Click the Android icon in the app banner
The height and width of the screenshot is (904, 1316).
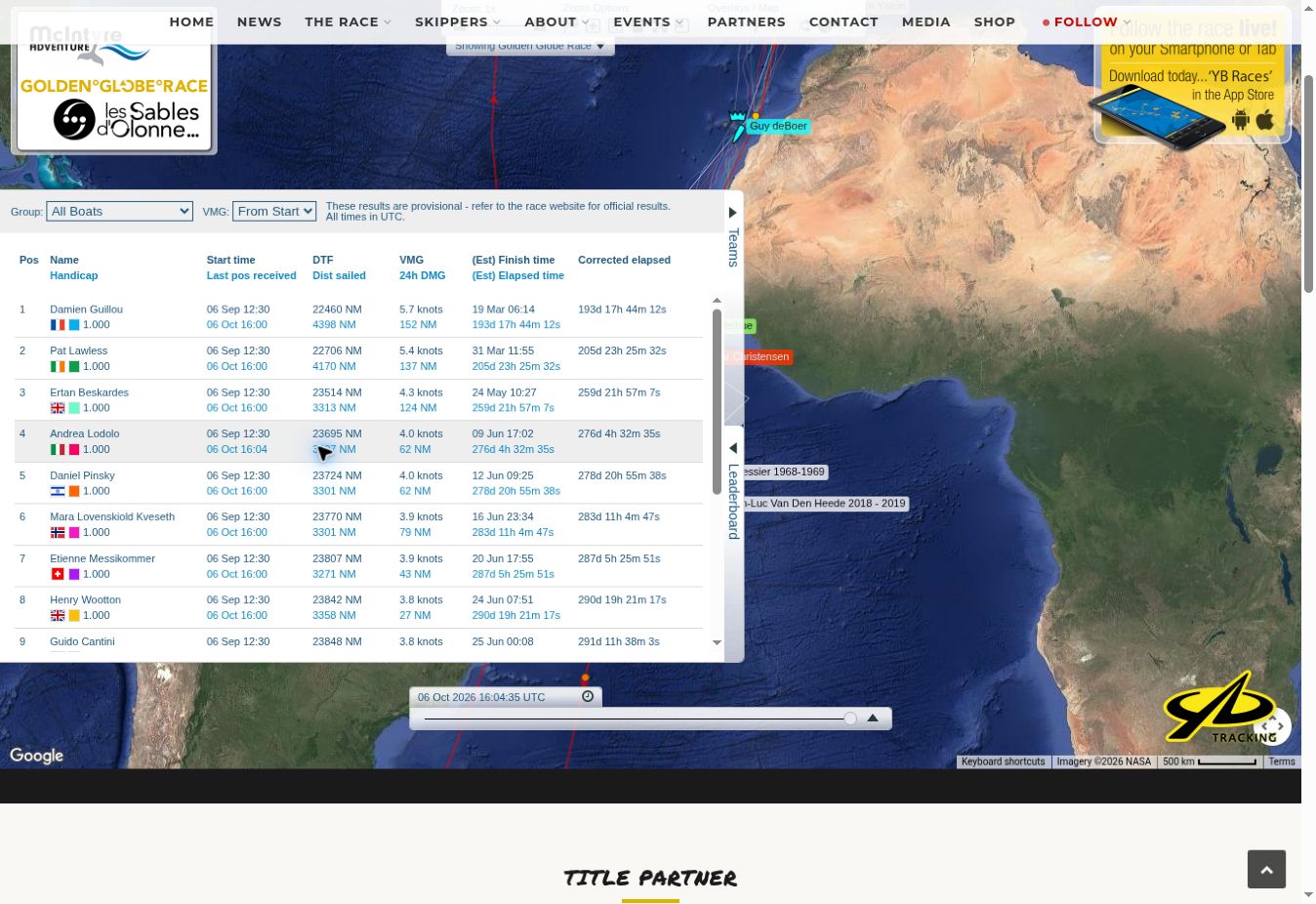[1241, 120]
